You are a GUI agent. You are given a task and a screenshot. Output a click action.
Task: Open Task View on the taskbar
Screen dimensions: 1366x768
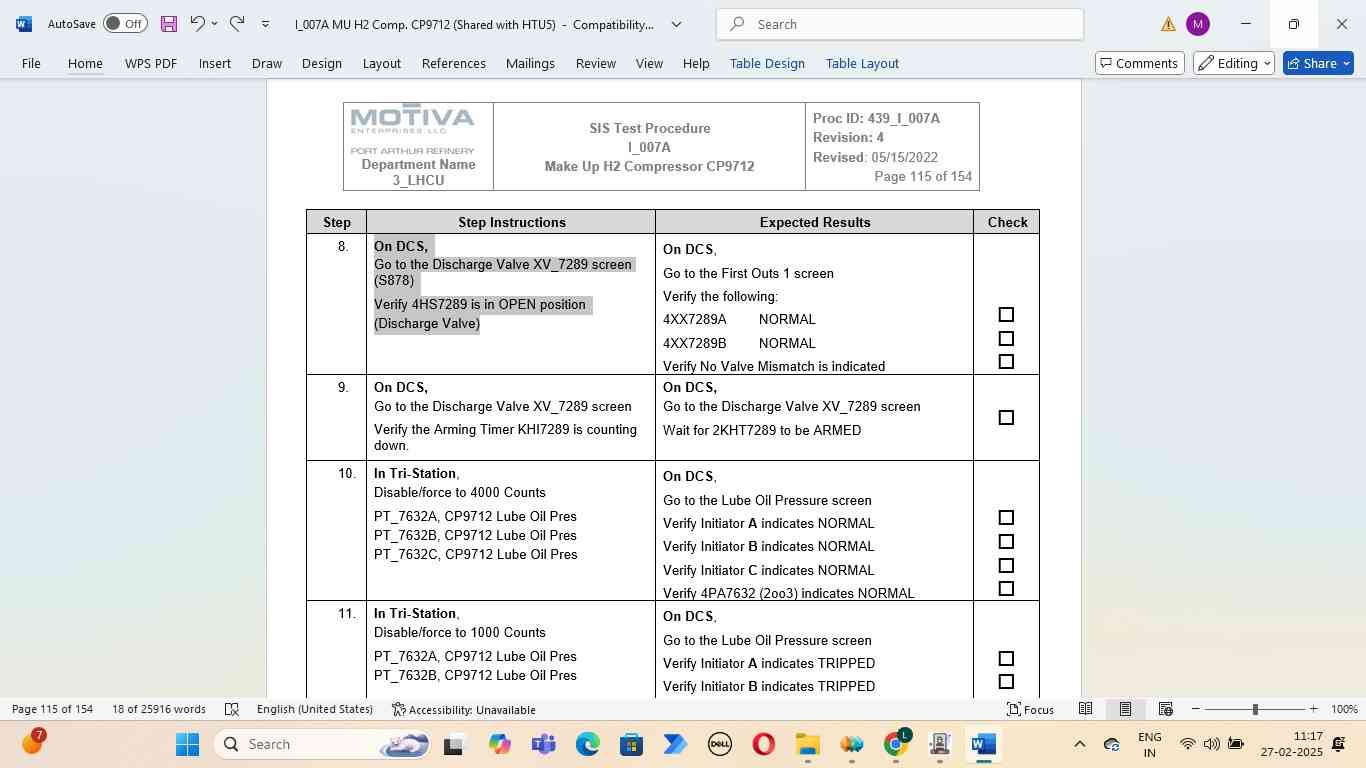[453, 744]
